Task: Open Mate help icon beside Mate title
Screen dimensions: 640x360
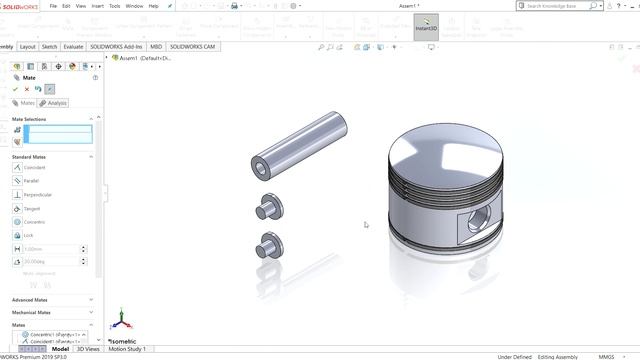Action: coord(95,78)
